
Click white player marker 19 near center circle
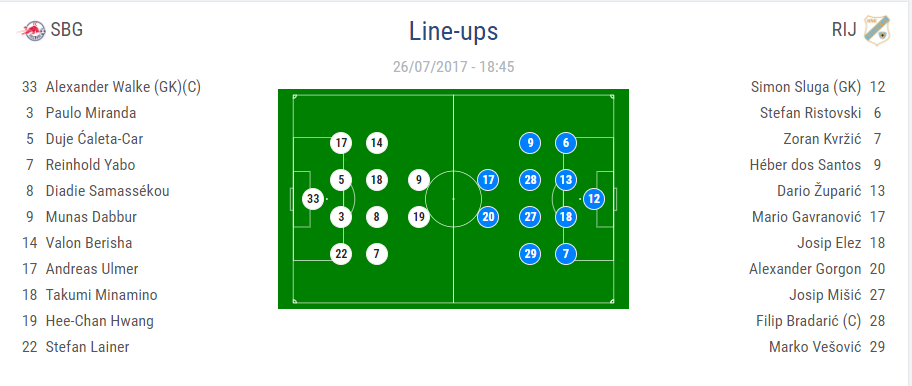419,217
